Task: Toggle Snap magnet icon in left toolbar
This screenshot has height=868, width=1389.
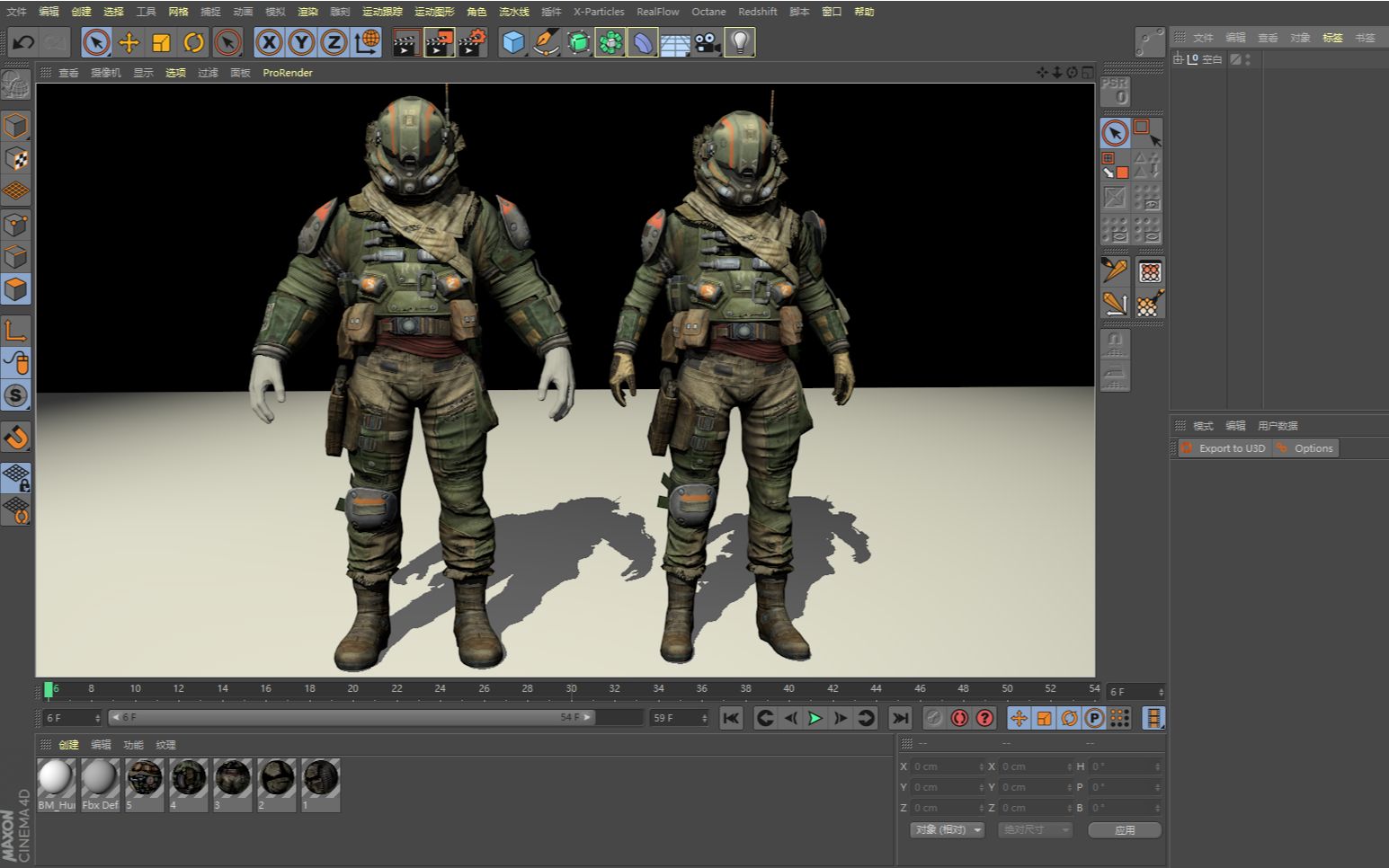Action: pos(15,437)
